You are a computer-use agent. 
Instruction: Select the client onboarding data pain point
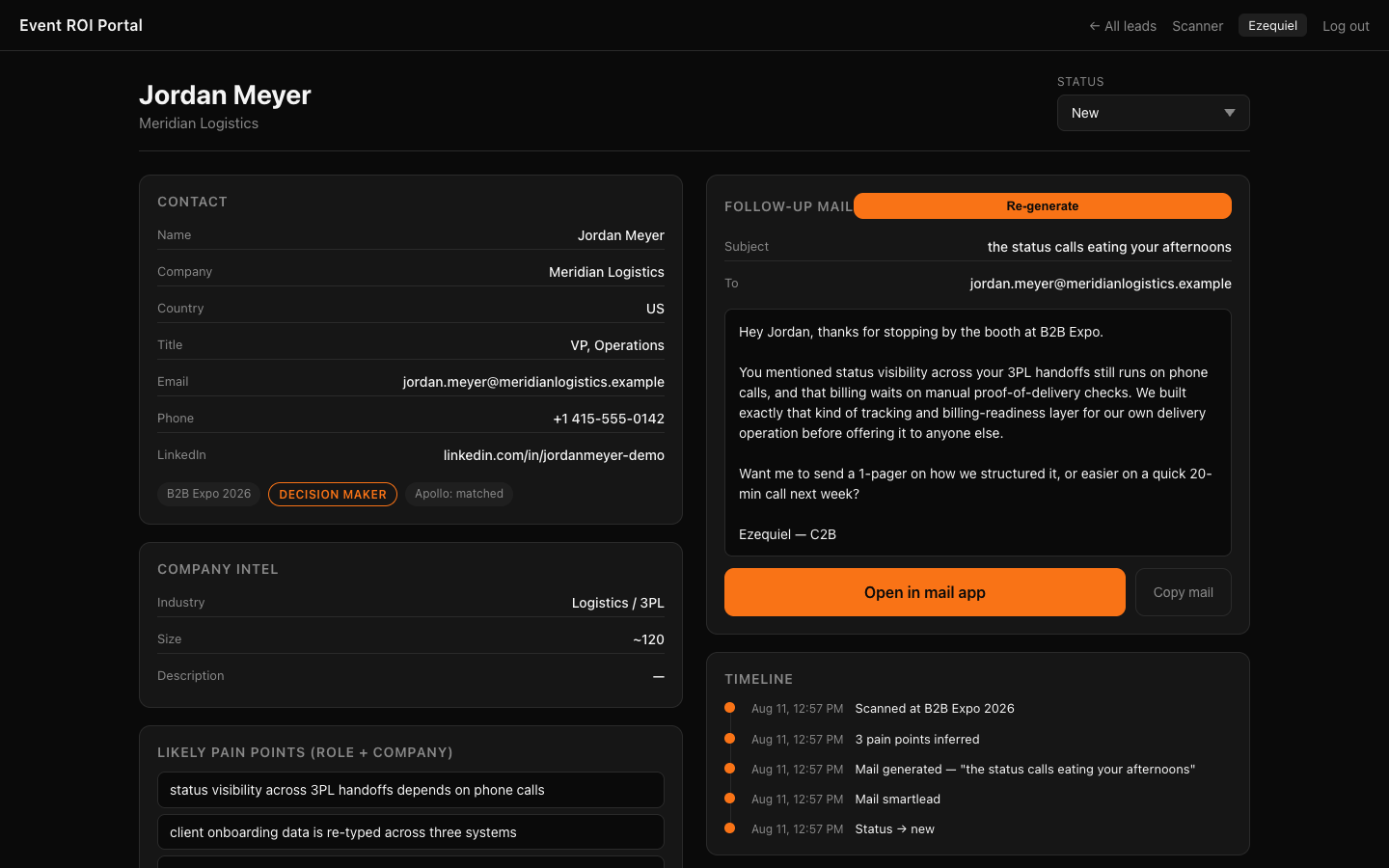tap(411, 832)
